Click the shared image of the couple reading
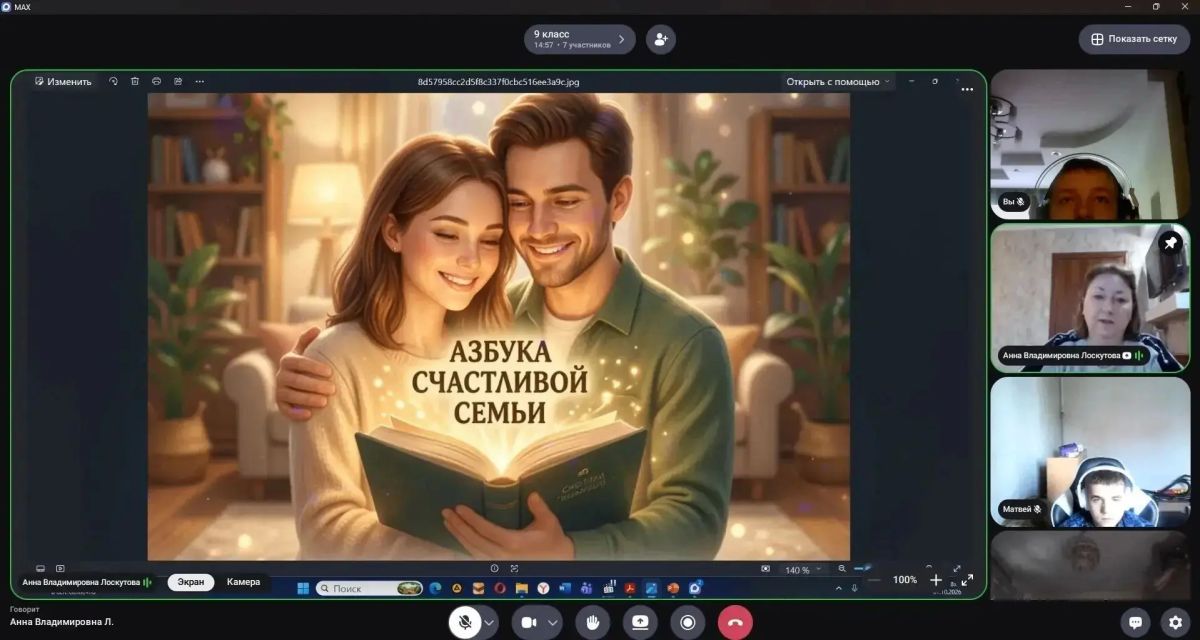This screenshot has width=1200, height=640. click(x=499, y=327)
